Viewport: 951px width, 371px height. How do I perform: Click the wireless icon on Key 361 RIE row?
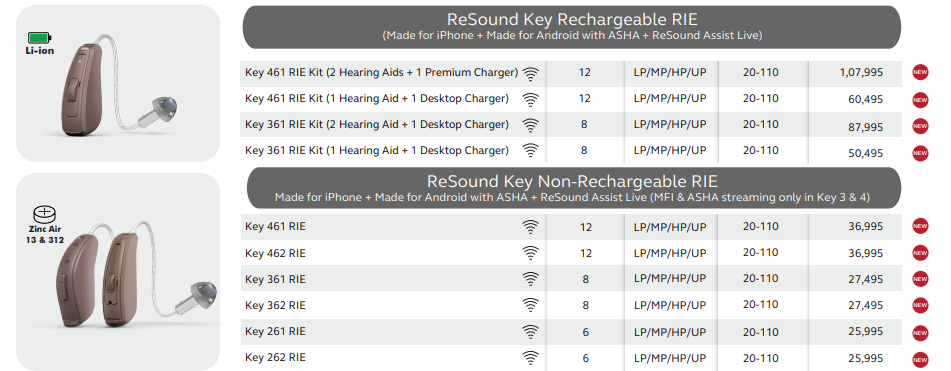tap(531, 279)
